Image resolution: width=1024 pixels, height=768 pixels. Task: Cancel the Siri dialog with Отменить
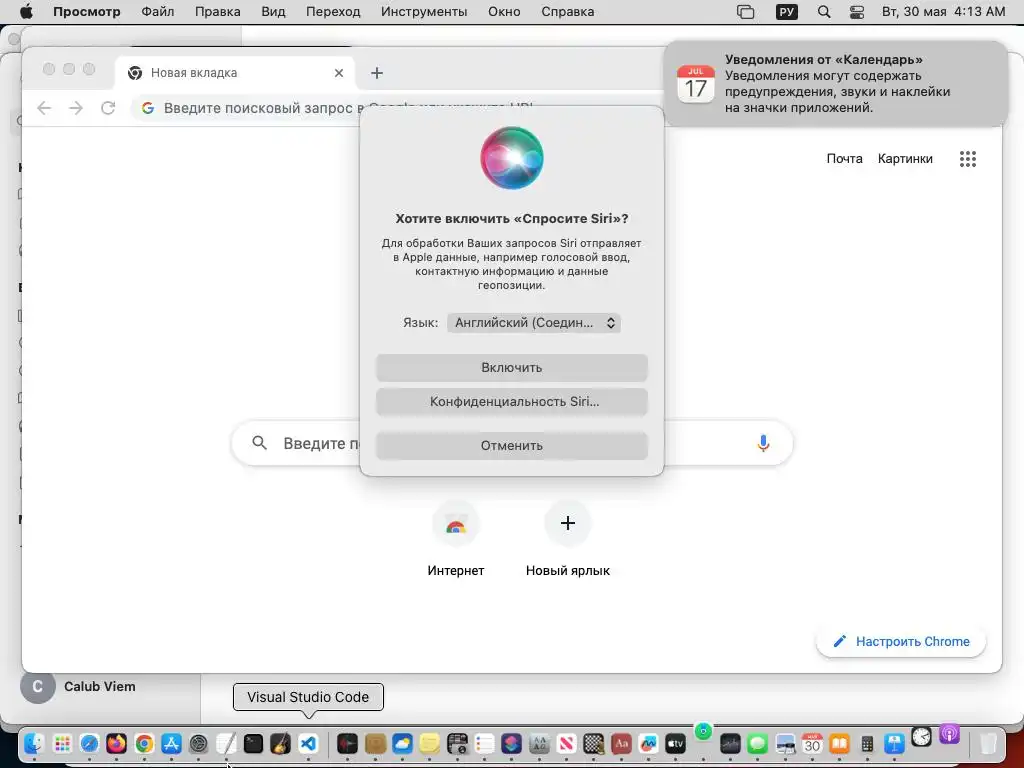pyautogui.click(x=511, y=445)
